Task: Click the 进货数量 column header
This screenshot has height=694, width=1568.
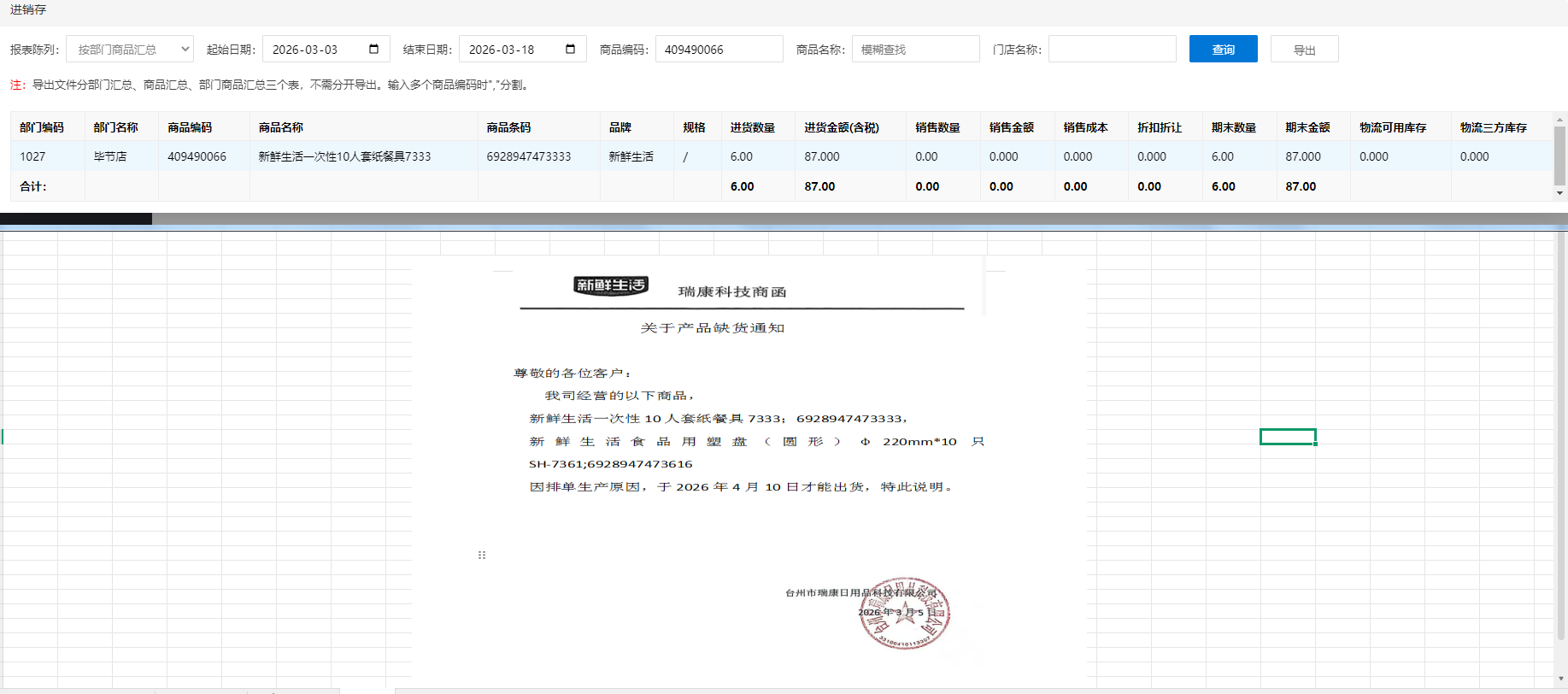Action: click(x=752, y=127)
